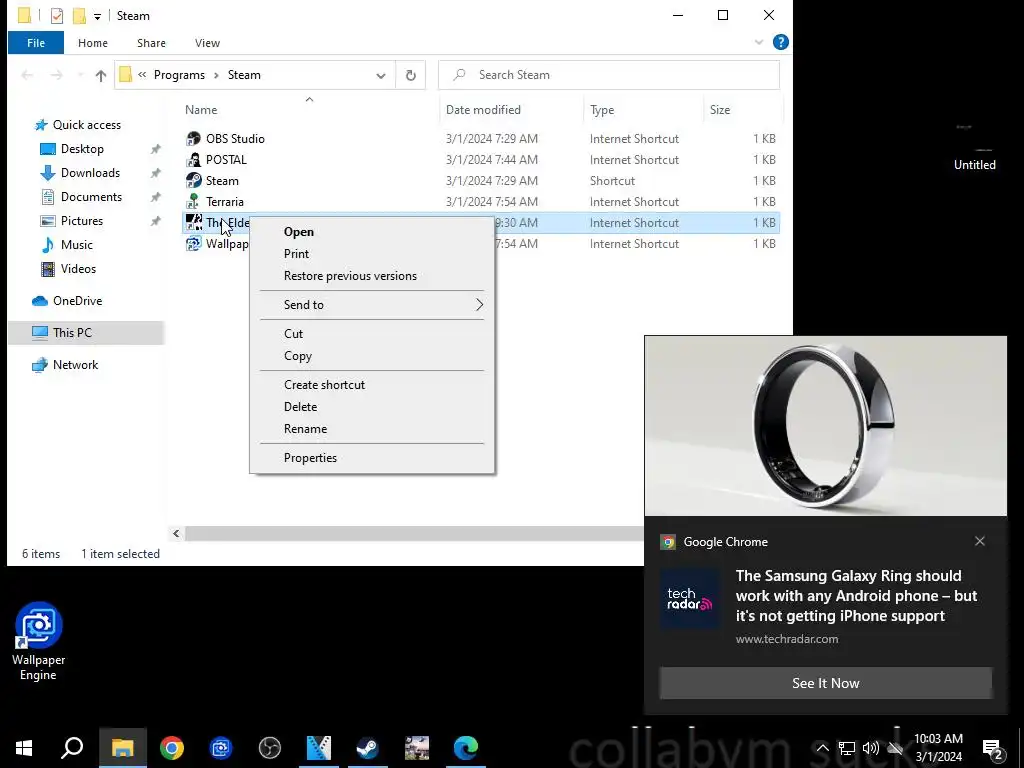Image resolution: width=1024 pixels, height=768 pixels.
Task: Select OneDrive in the navigation pane
Action: [77, 300]
